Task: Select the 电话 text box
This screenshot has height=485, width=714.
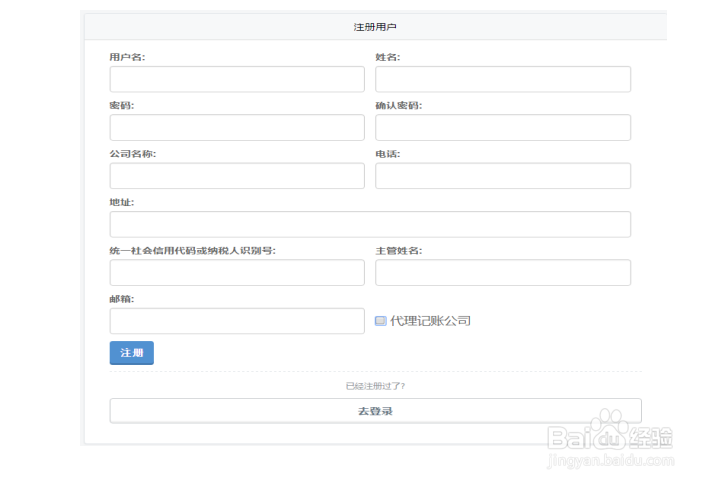Action: tap(503, 176)
